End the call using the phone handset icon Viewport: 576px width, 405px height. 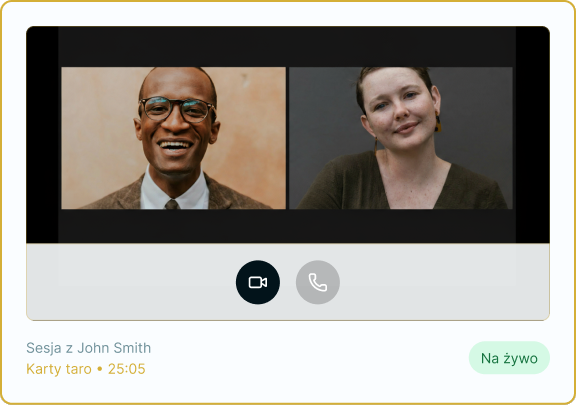click(318, 282)
